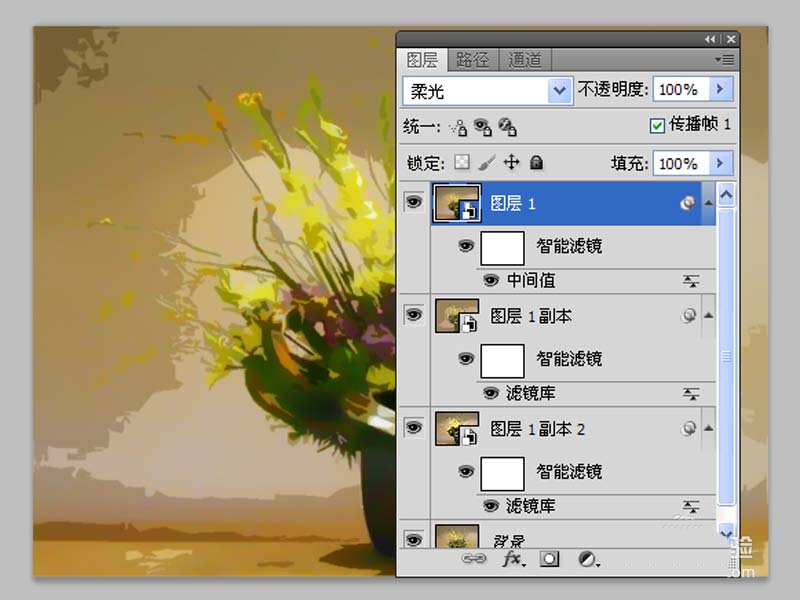This screenshot has width=800, height=600.
Task: Click the lock all padlock icon
Action: pyautogui.click(x=536, y=162)
